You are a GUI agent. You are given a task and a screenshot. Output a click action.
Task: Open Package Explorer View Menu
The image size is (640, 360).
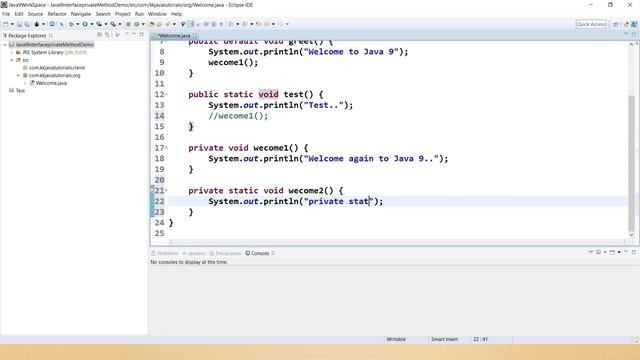click(118, 35)
